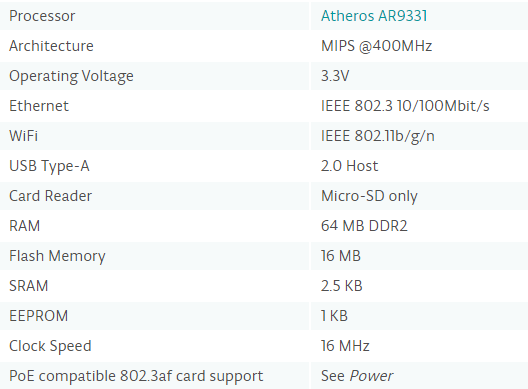Click the PoE compatible 802.3af label

136,376
